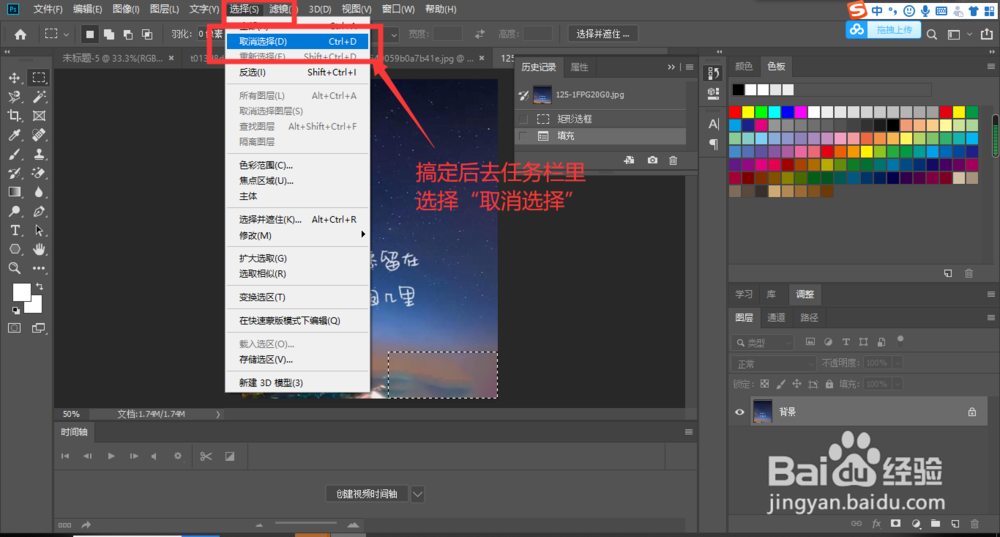Click the share icon at top right
This screenshot has height=537, width=1000.
(987, 34)
